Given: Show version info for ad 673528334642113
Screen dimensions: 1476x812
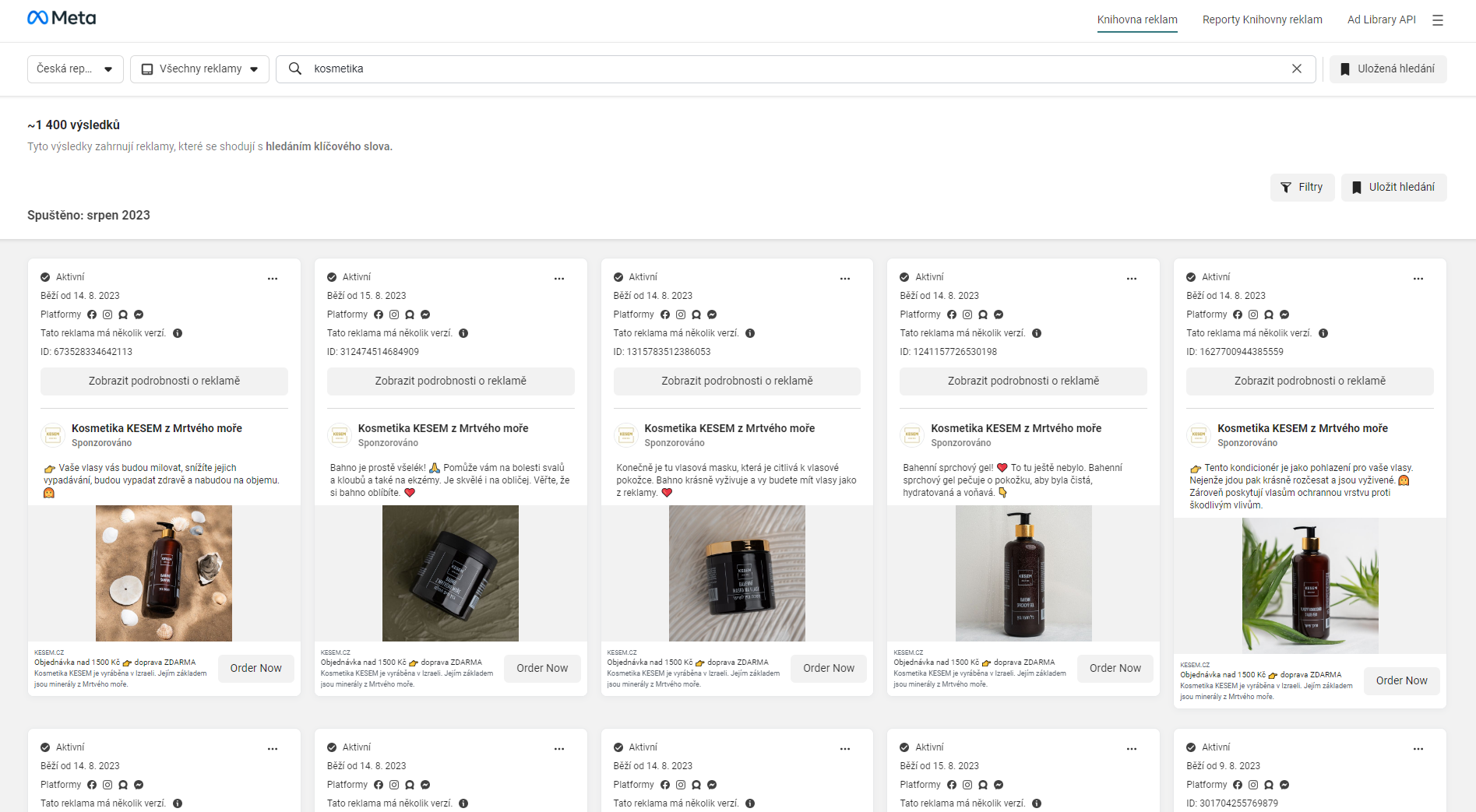Looking at the screenshot, I should pos(178,333).
